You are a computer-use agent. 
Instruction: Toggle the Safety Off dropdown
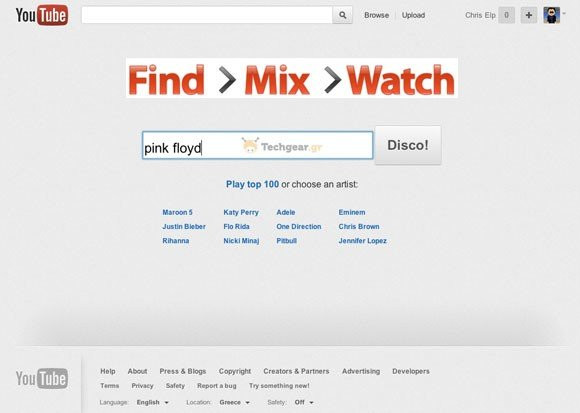[x=304, y=402]
